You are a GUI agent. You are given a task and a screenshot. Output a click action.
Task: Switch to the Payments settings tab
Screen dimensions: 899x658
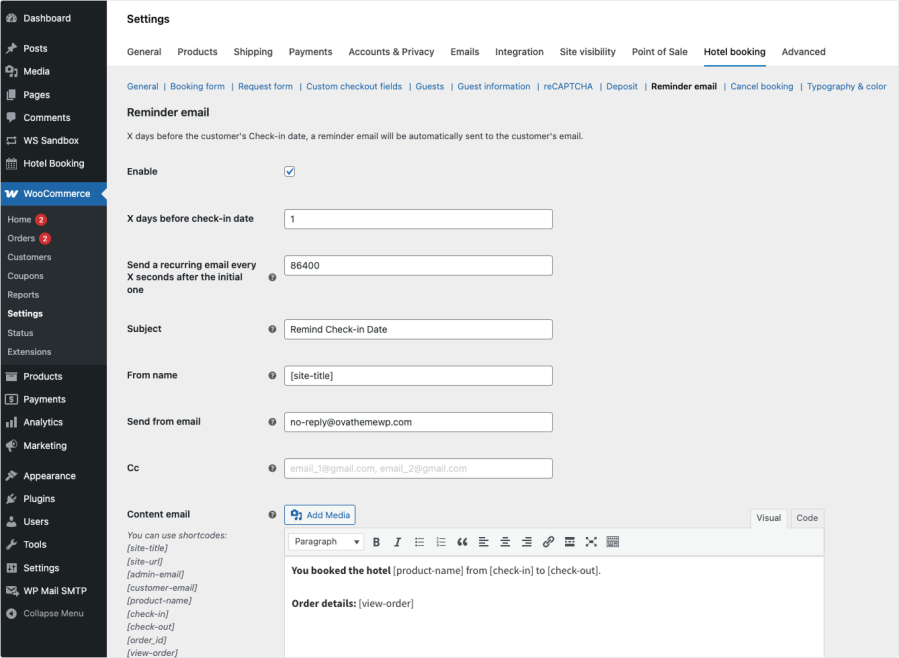pos(310,52)
